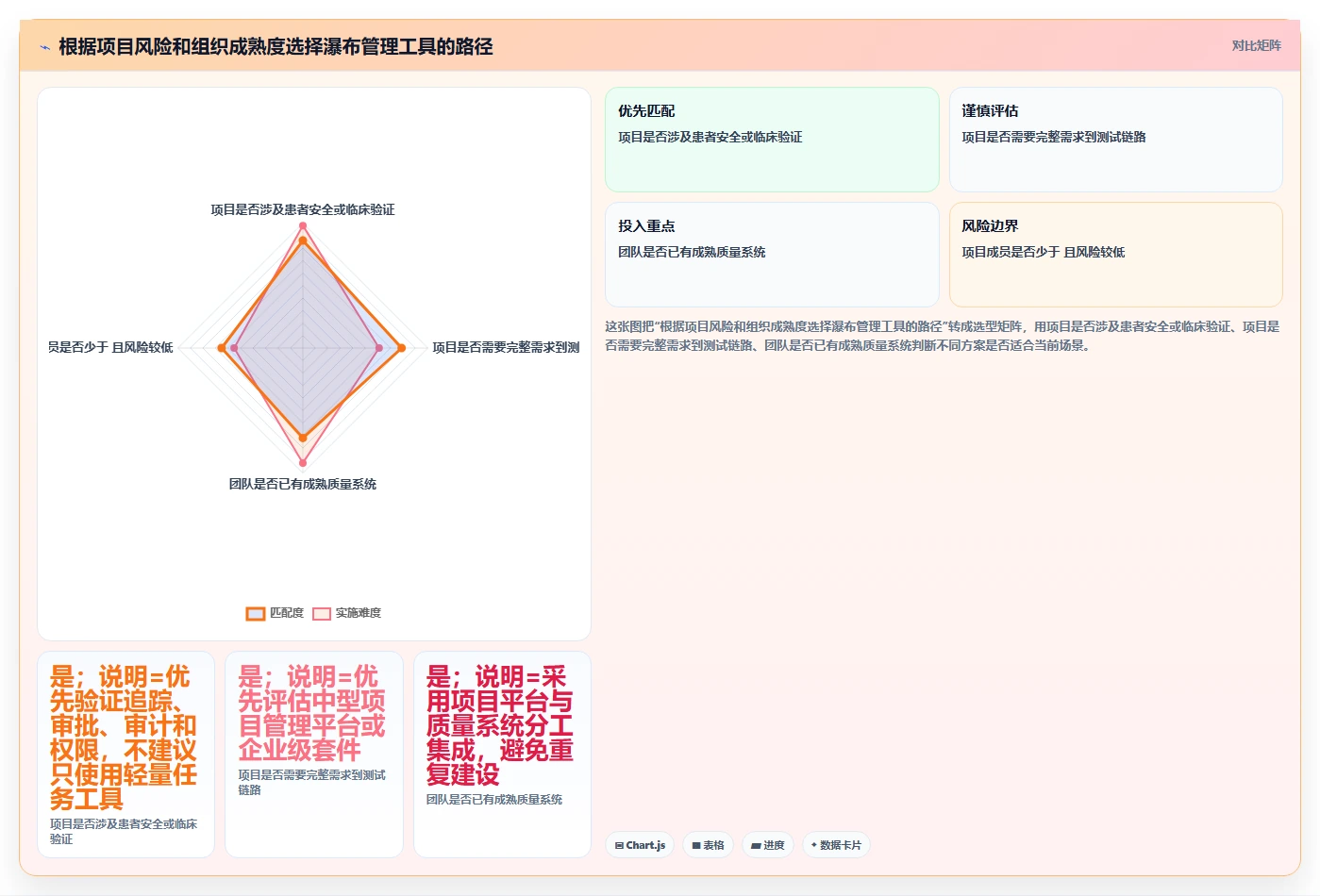1320x896 pixels.
Task: Click radar axis label 项目是否需要完整需求到测
Action: (x=506, y=347)
